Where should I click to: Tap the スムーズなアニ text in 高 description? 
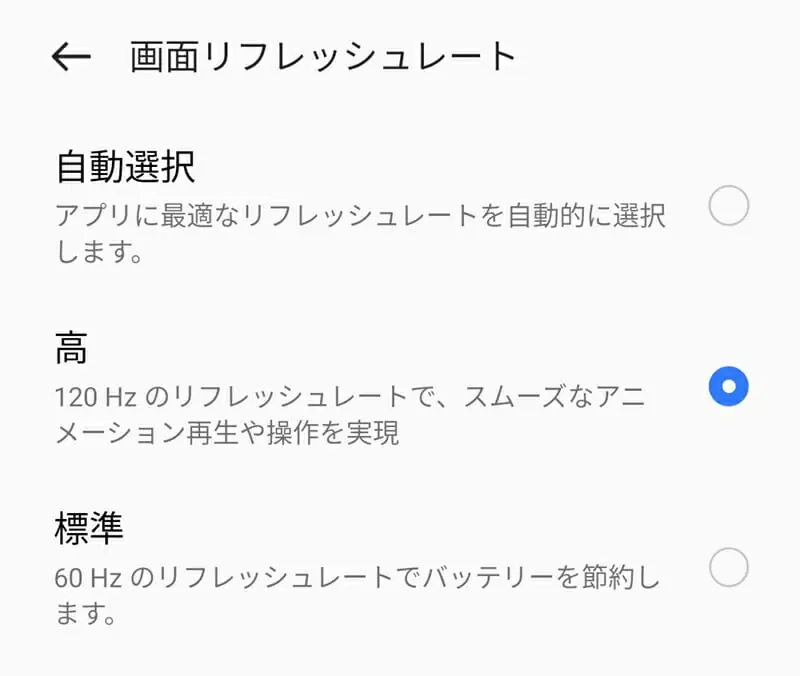(558, 398)
